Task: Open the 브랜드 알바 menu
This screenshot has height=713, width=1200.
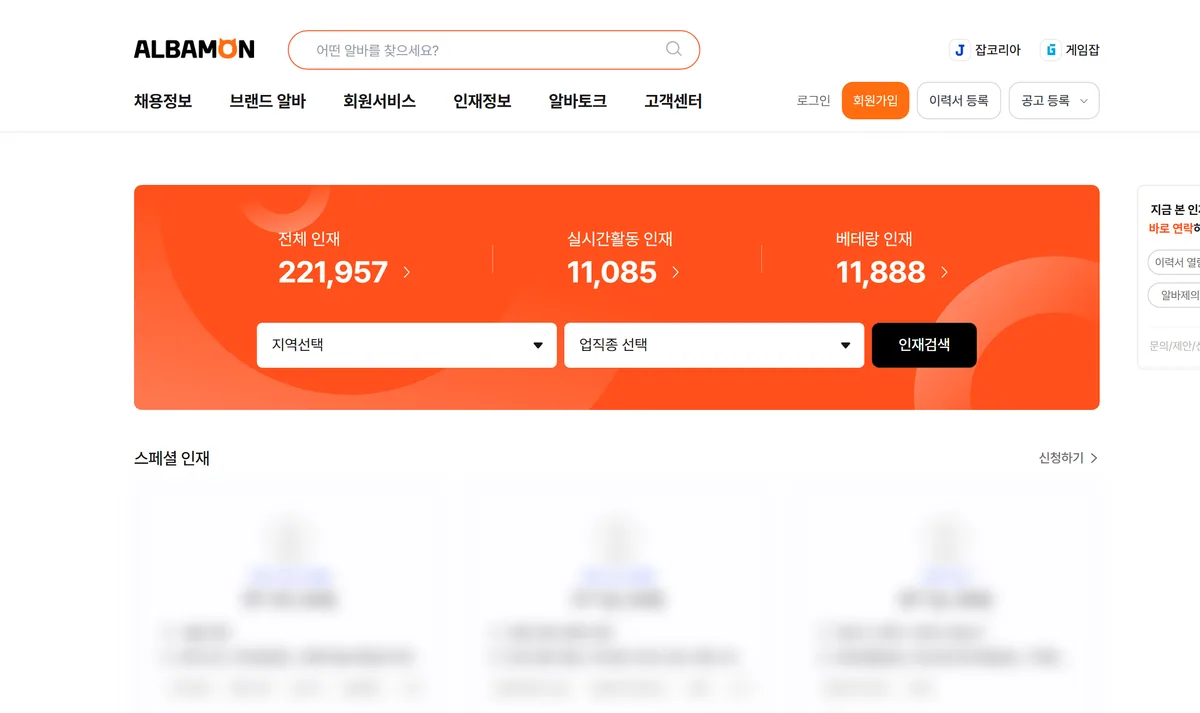Action: (x=267, y=101)
